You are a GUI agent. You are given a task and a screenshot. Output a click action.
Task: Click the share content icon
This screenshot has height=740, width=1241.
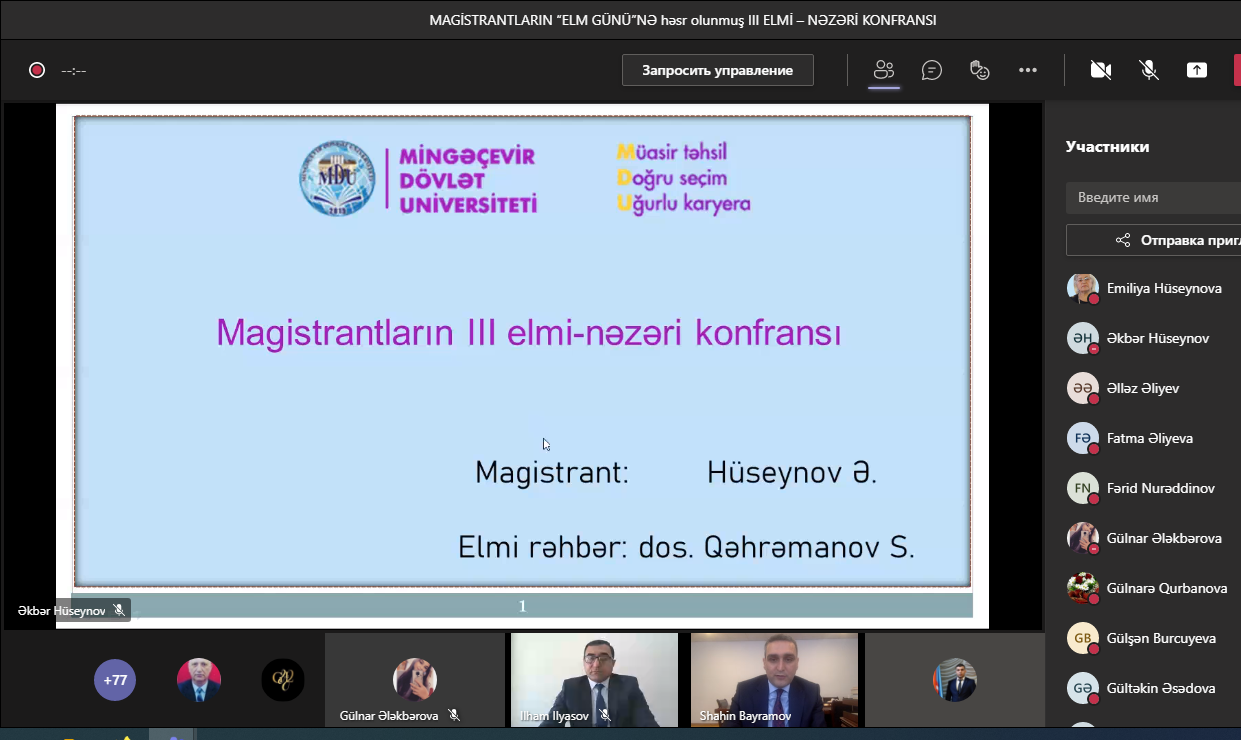coord(1196,70)
